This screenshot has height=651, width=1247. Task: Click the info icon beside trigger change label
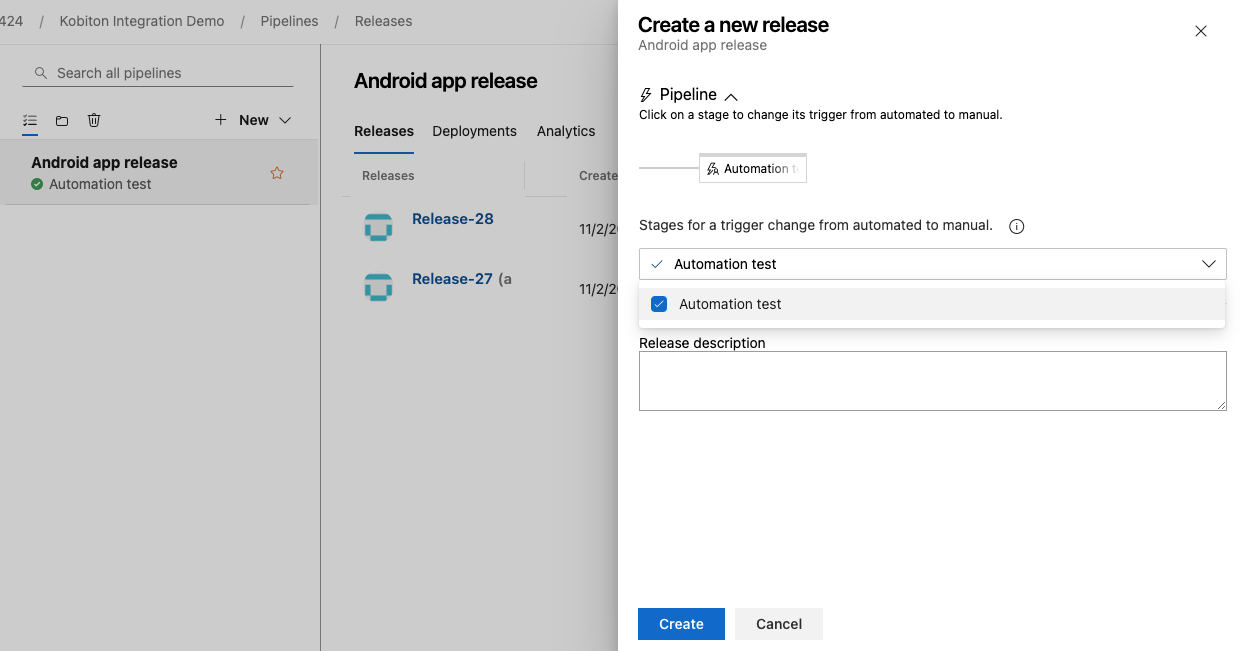[1016, 226]
